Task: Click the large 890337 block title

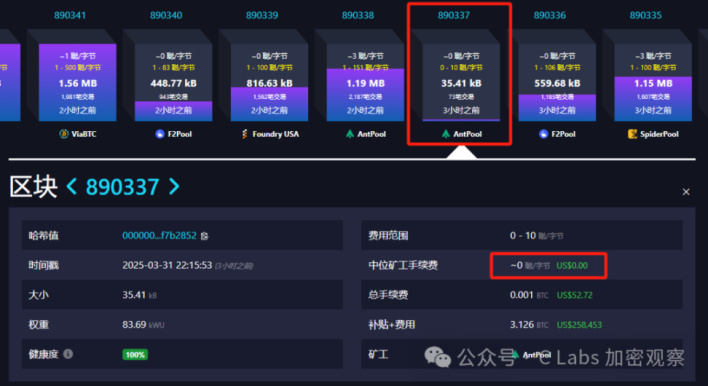Action: pyautogui.click(x=122, y=186)
